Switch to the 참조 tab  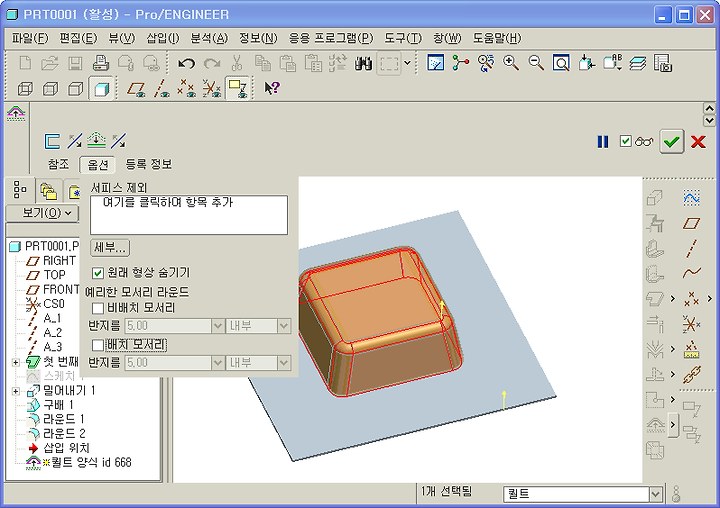click(x=58, y=164)
